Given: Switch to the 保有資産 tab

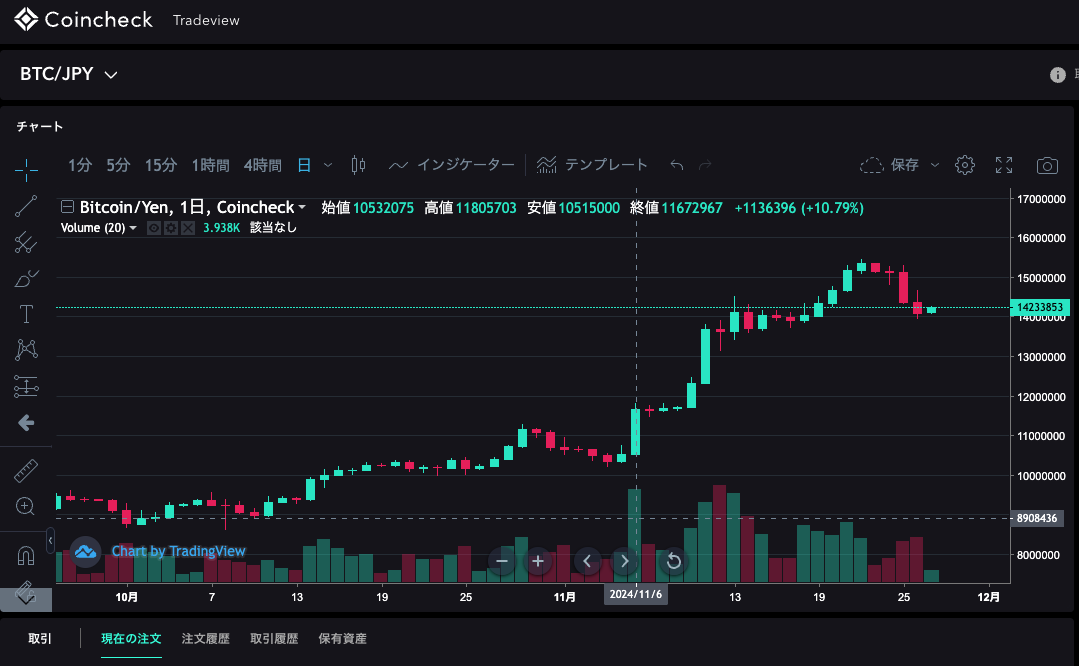Looking at the screenshot, I should 343,638.
